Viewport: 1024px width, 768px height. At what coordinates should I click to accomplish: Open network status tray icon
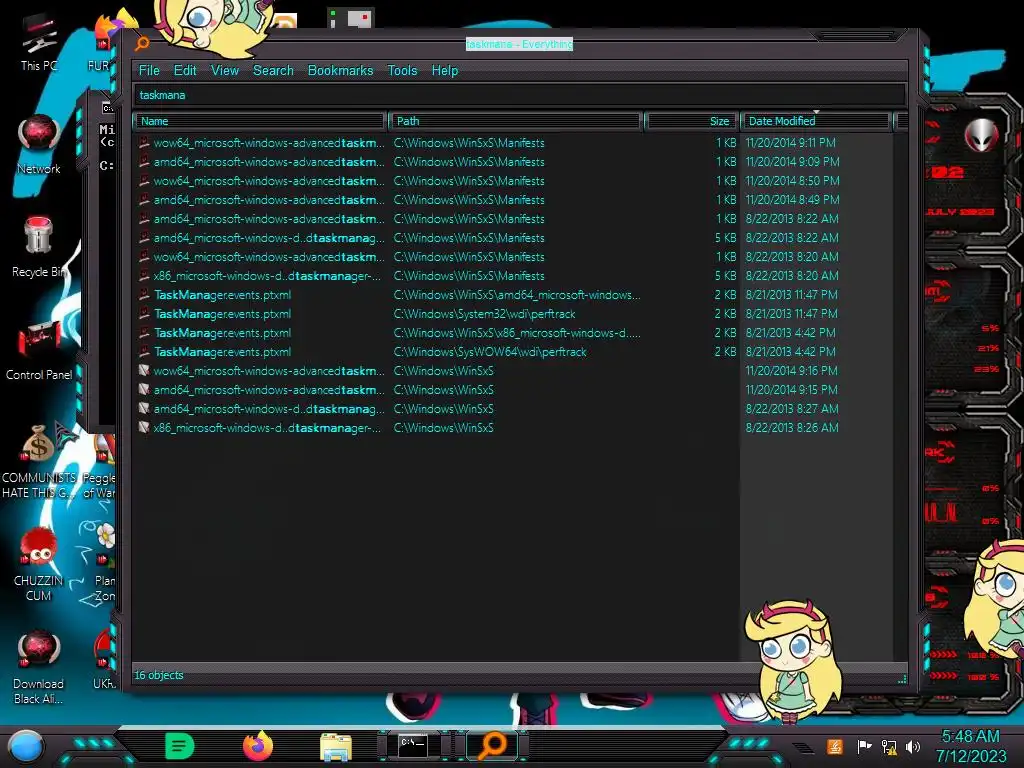tap(889, 746)
